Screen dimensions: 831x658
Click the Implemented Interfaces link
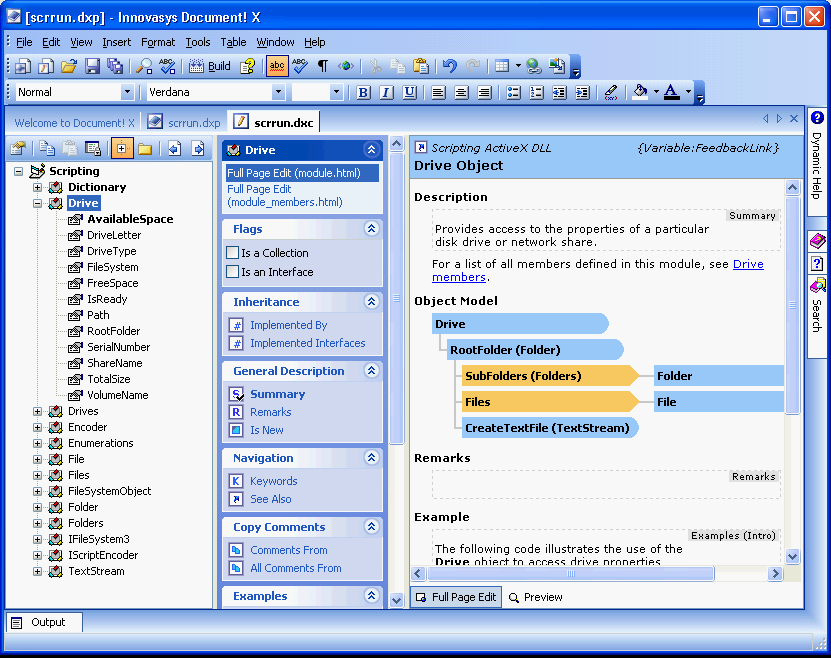pos(307,343)
